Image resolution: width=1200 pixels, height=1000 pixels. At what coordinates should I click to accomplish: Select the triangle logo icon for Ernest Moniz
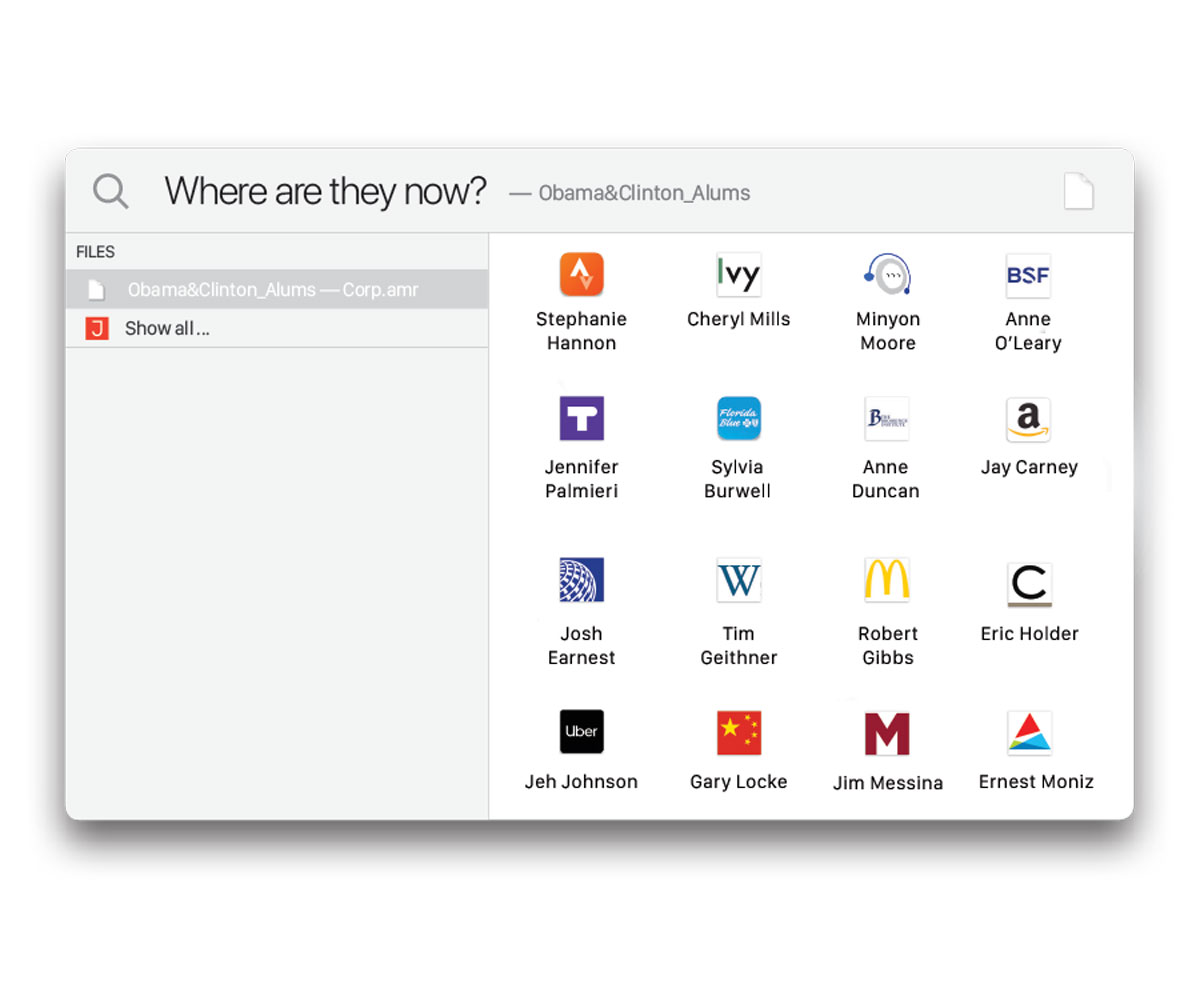1029,733
